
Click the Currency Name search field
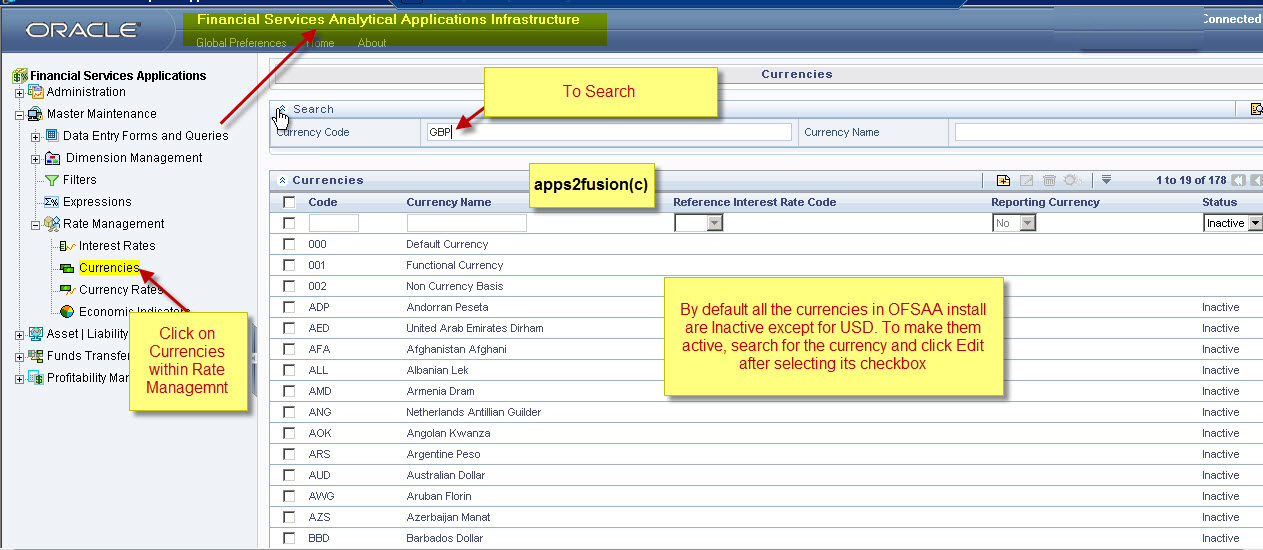click(x=1108, y=132)
